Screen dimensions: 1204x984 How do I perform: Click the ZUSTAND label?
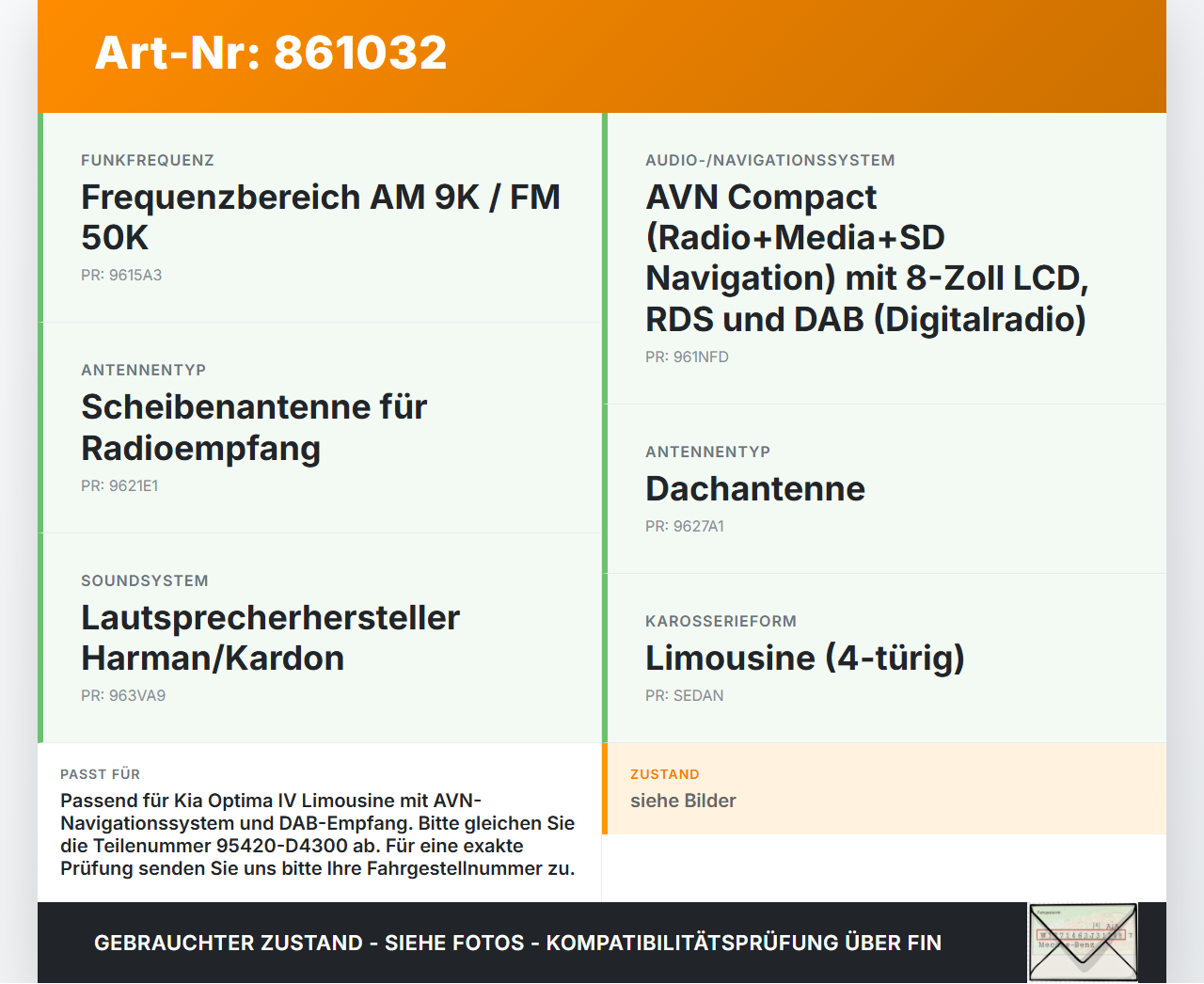(x=664, y=774)
